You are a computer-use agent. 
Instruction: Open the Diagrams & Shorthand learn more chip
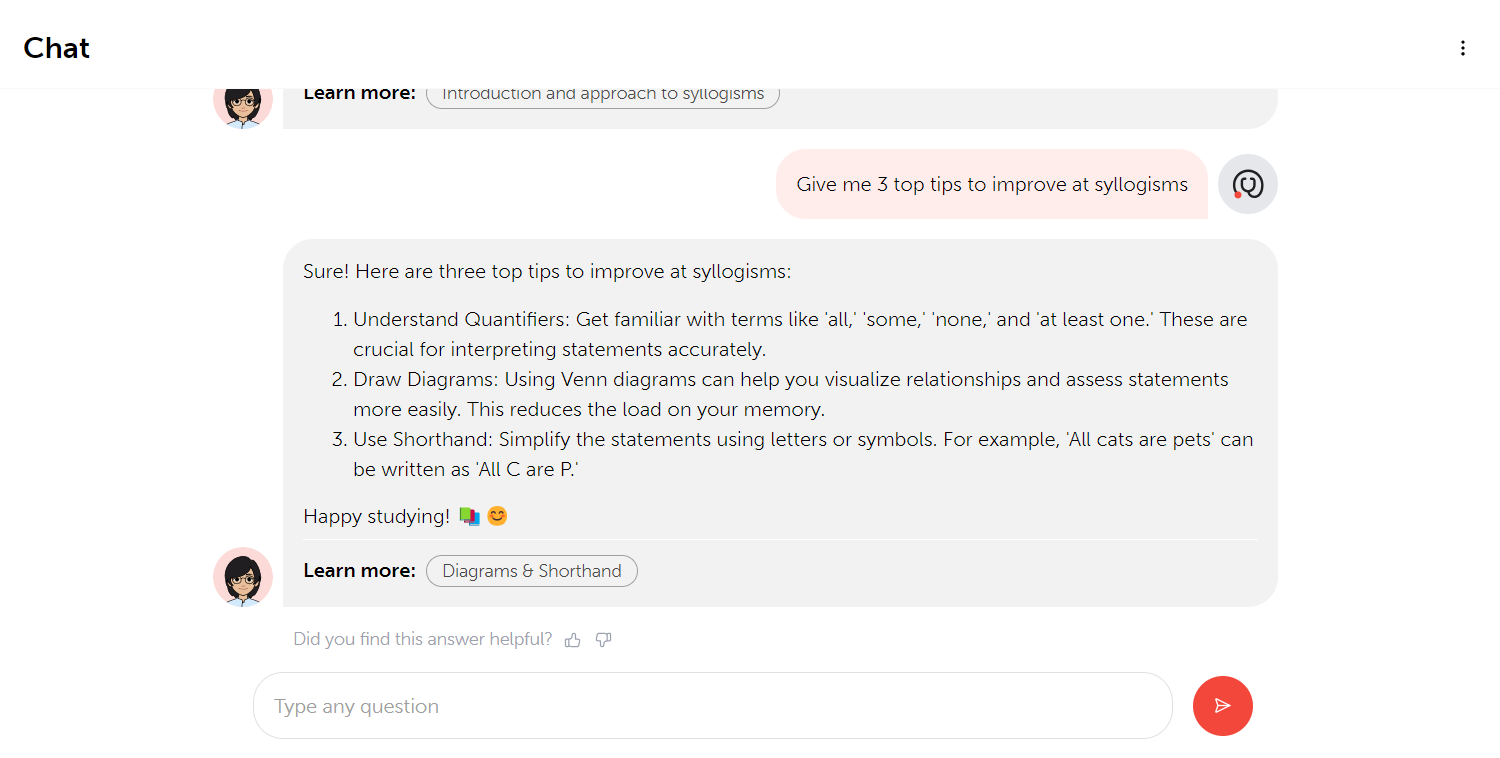532,571
